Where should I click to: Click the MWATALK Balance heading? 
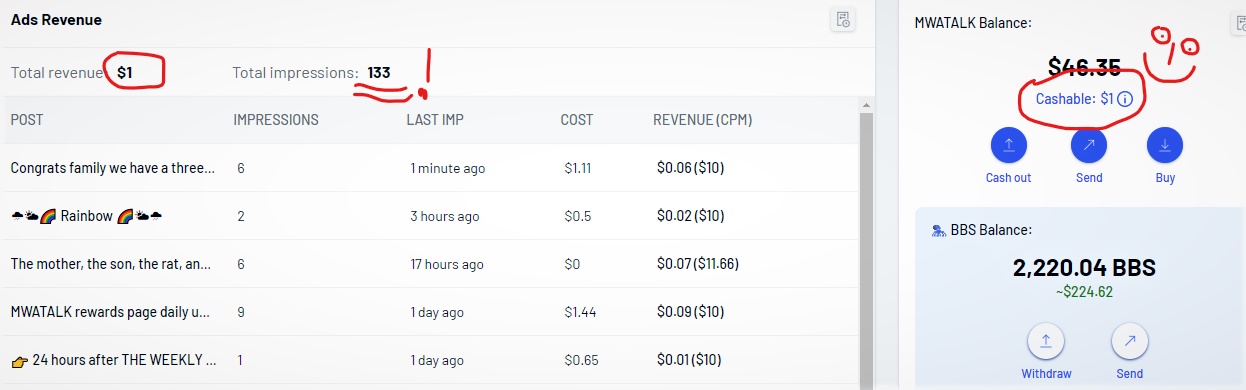pos(973,22)
